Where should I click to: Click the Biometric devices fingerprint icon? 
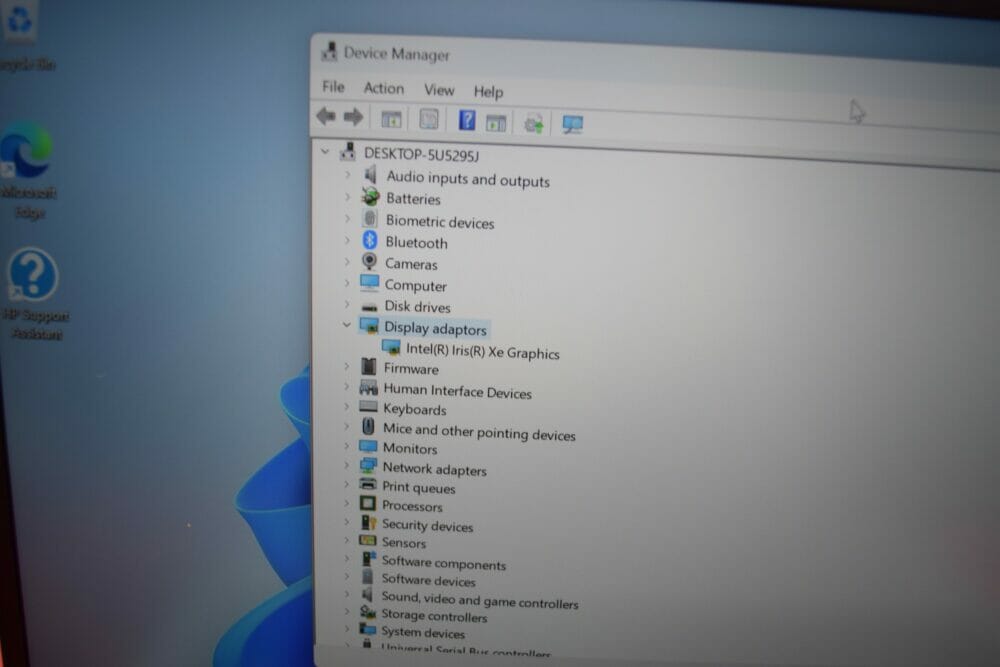(x=370, y=219)
